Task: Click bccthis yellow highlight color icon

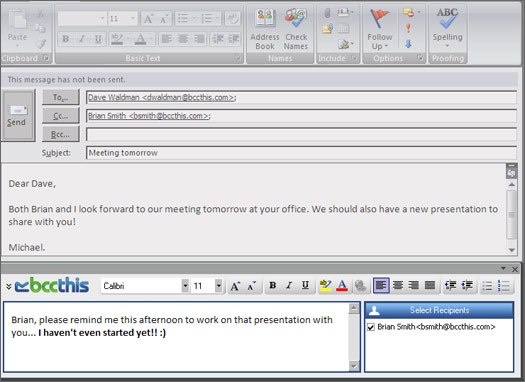Action: pos(325,285)
